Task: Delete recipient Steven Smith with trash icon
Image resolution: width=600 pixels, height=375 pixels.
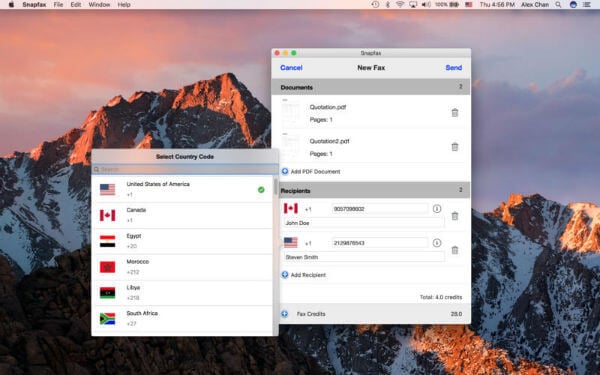Action: click(455, 250)
